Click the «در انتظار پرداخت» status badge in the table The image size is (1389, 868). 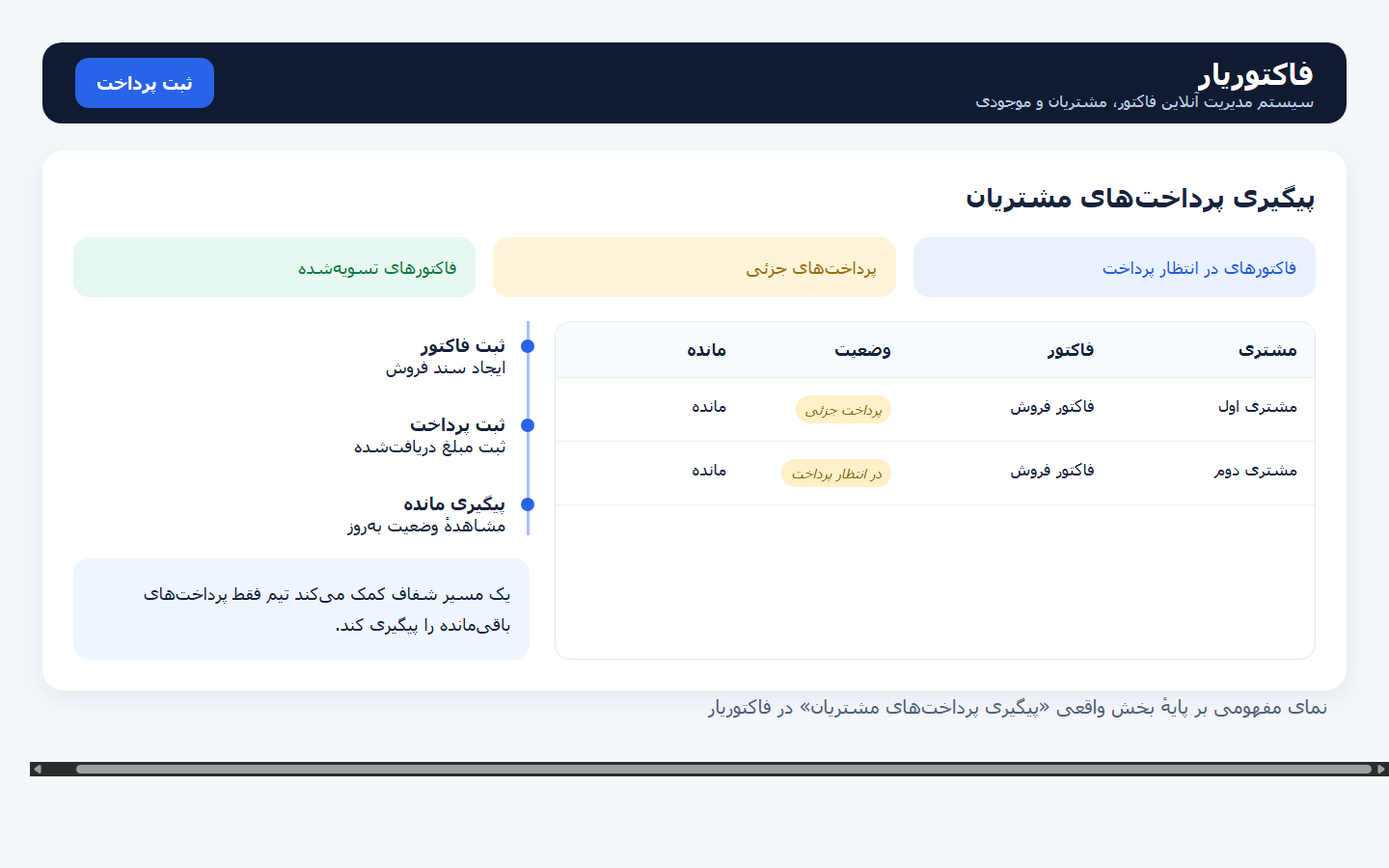click(836, 474)
